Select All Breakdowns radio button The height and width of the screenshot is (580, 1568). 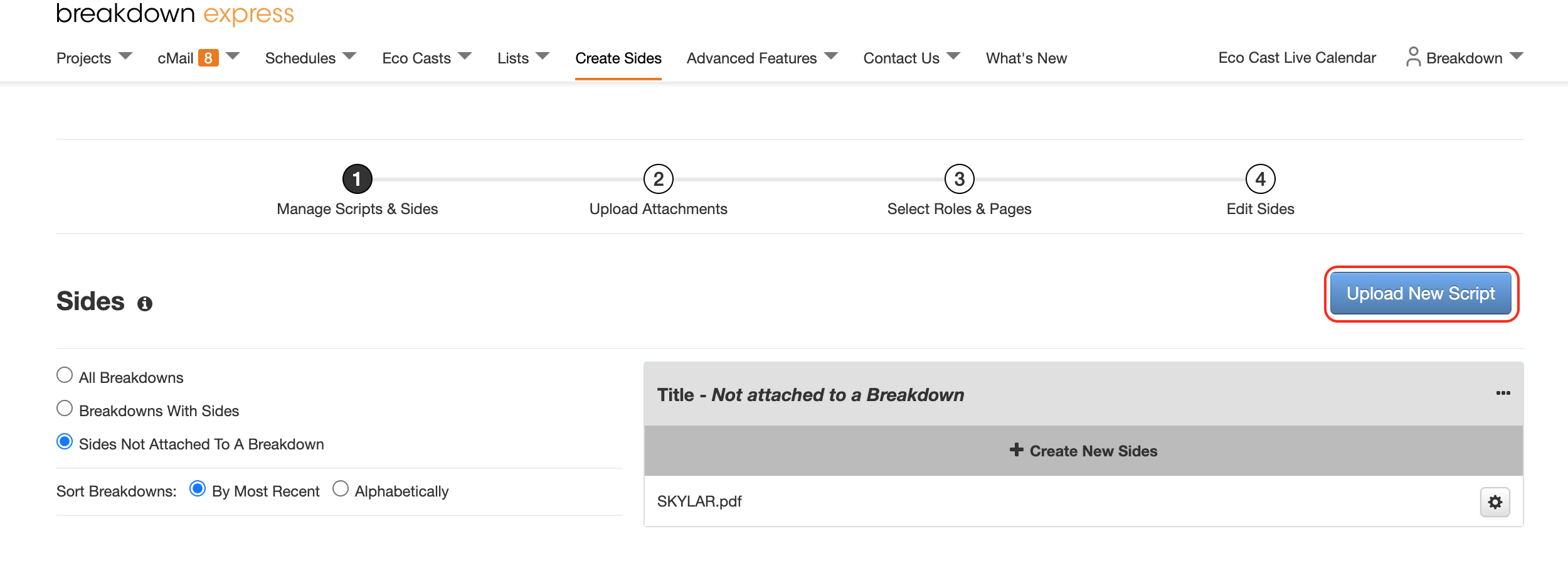pos(65,375)
